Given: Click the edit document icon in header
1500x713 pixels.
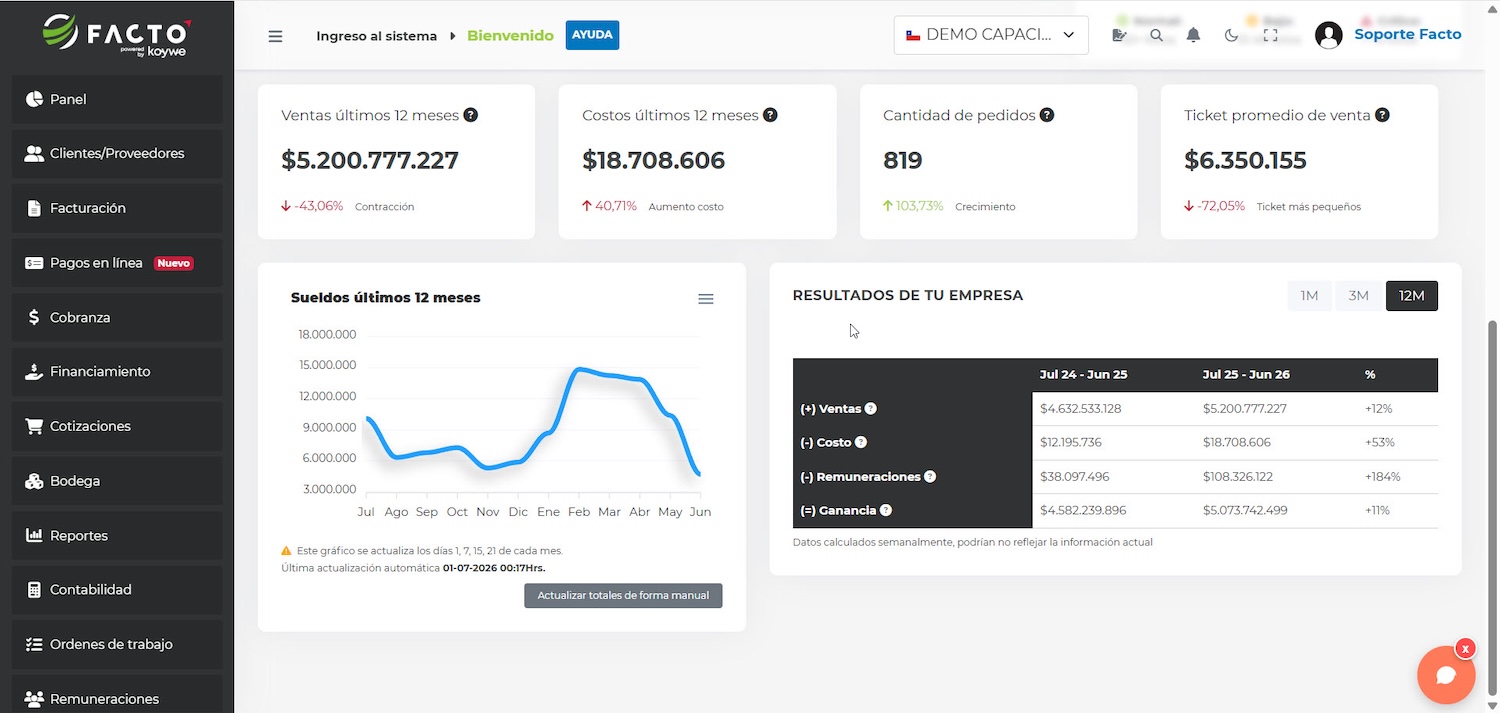Looking at the screenshot, I should click(x=1119, y=35).
